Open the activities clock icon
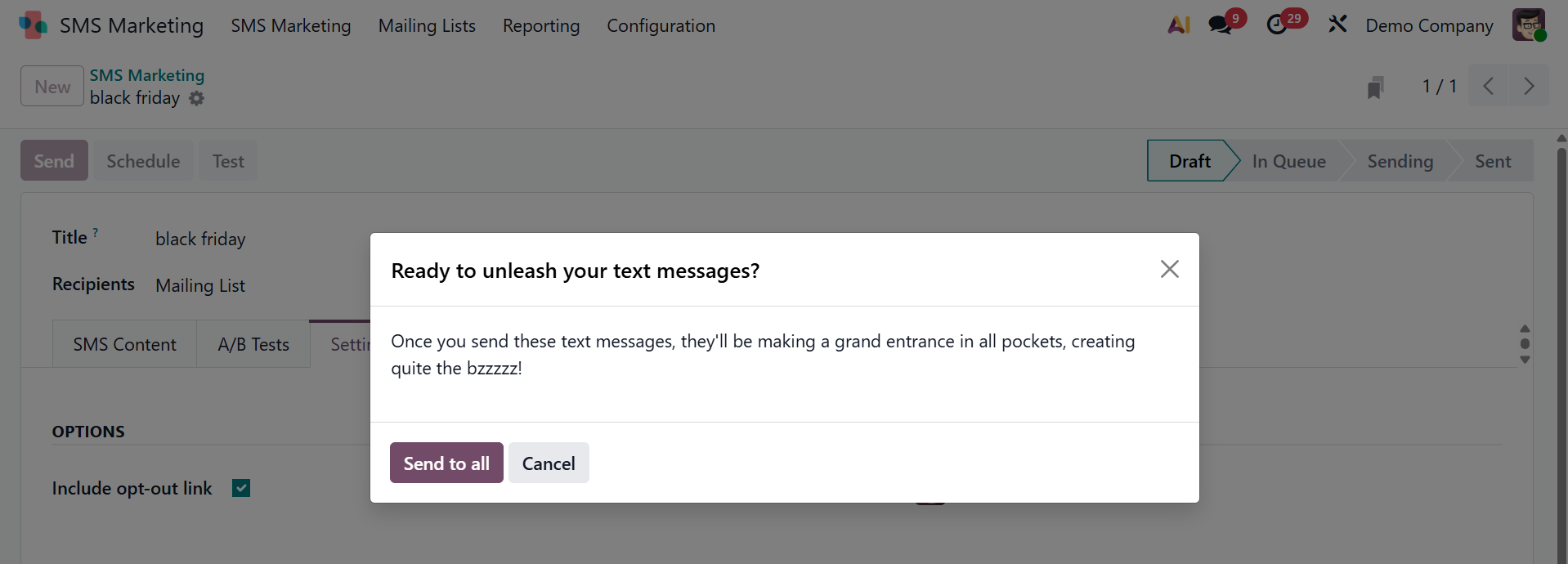 coord(1277,25)
